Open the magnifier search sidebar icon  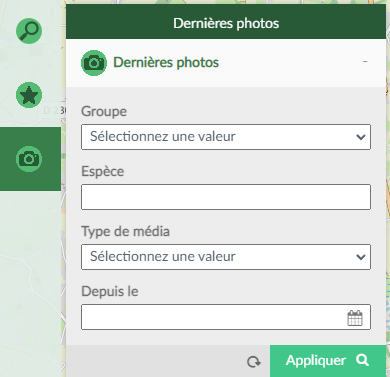(29, 31)
